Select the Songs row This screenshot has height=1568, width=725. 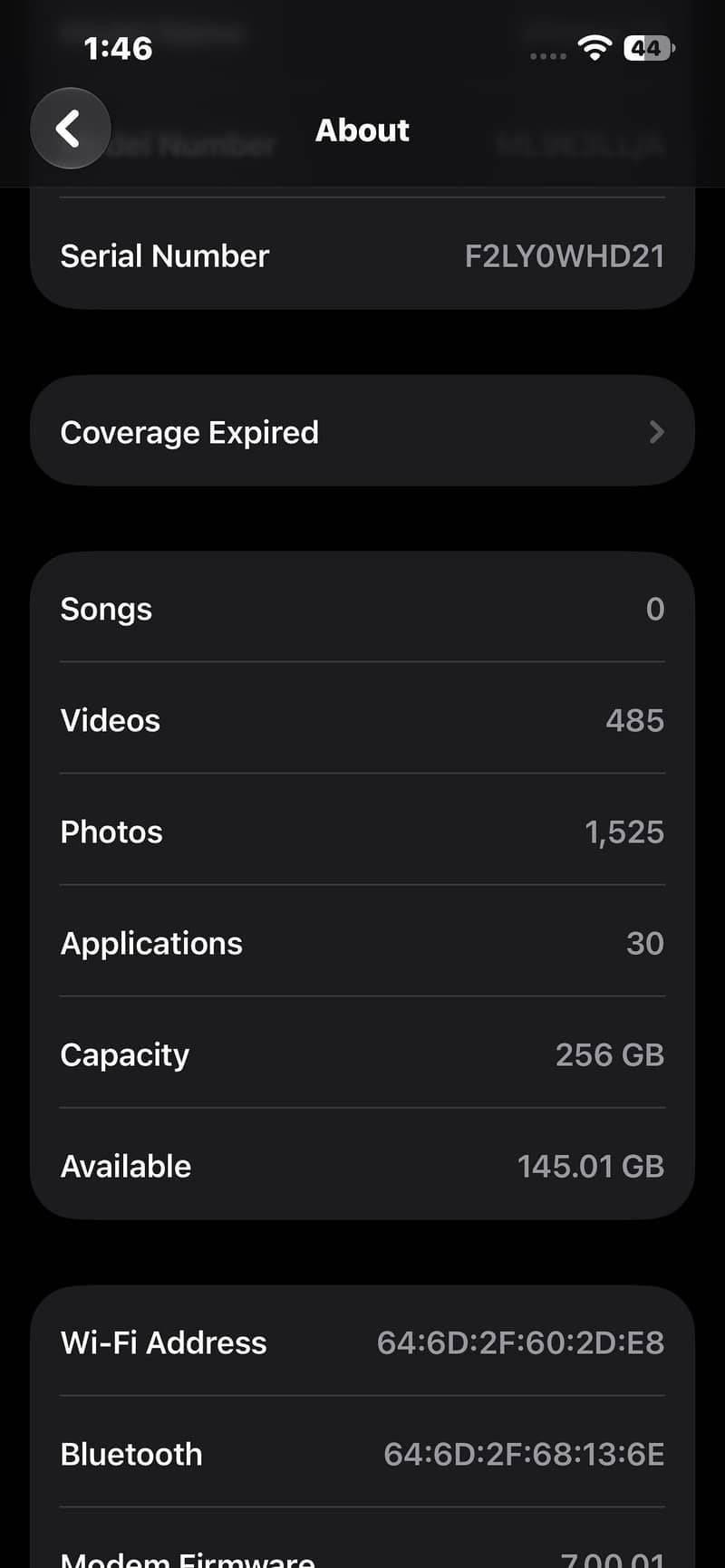click(362, 608)
